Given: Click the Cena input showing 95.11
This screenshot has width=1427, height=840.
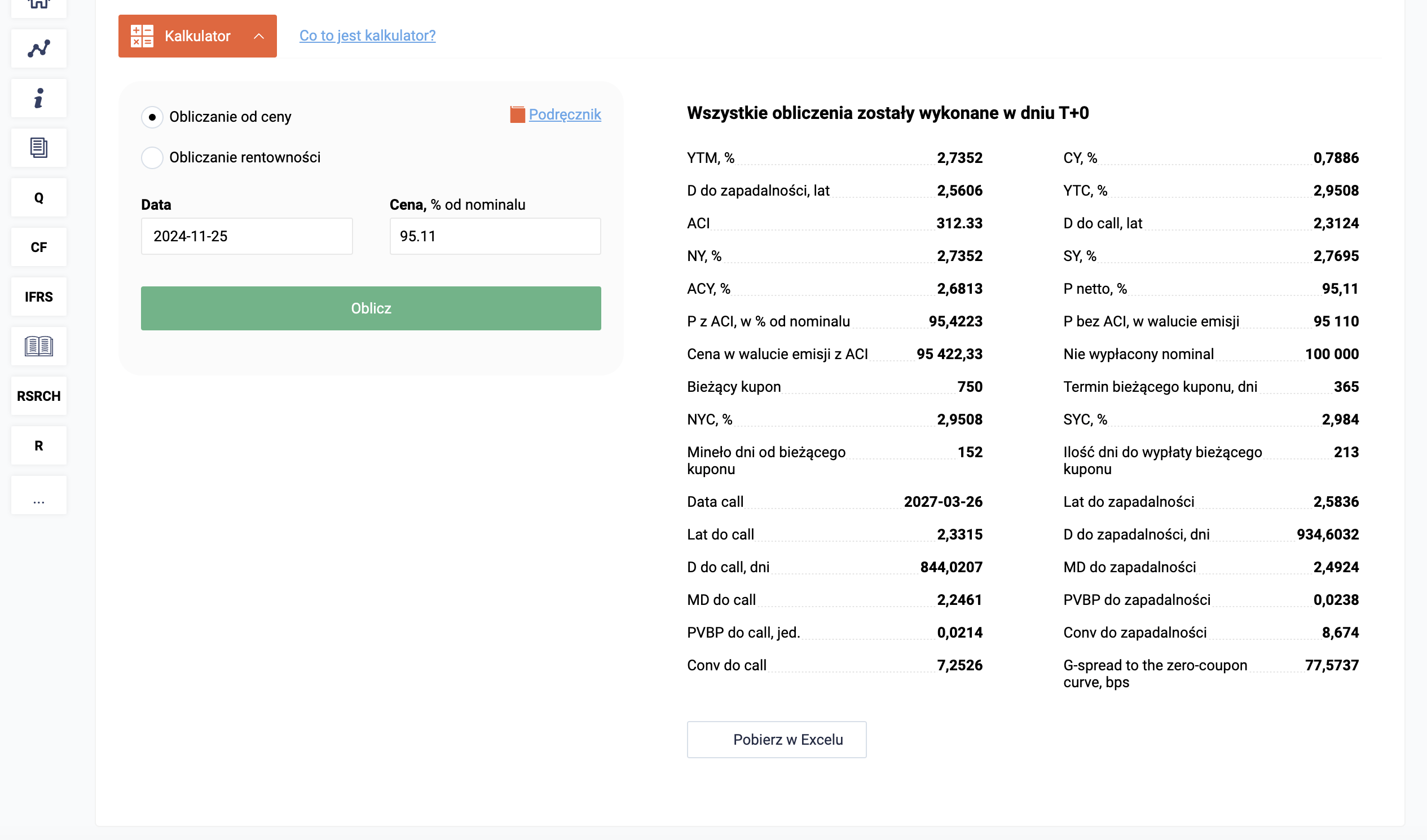Looking at the screenshot, I should point(494,236).
